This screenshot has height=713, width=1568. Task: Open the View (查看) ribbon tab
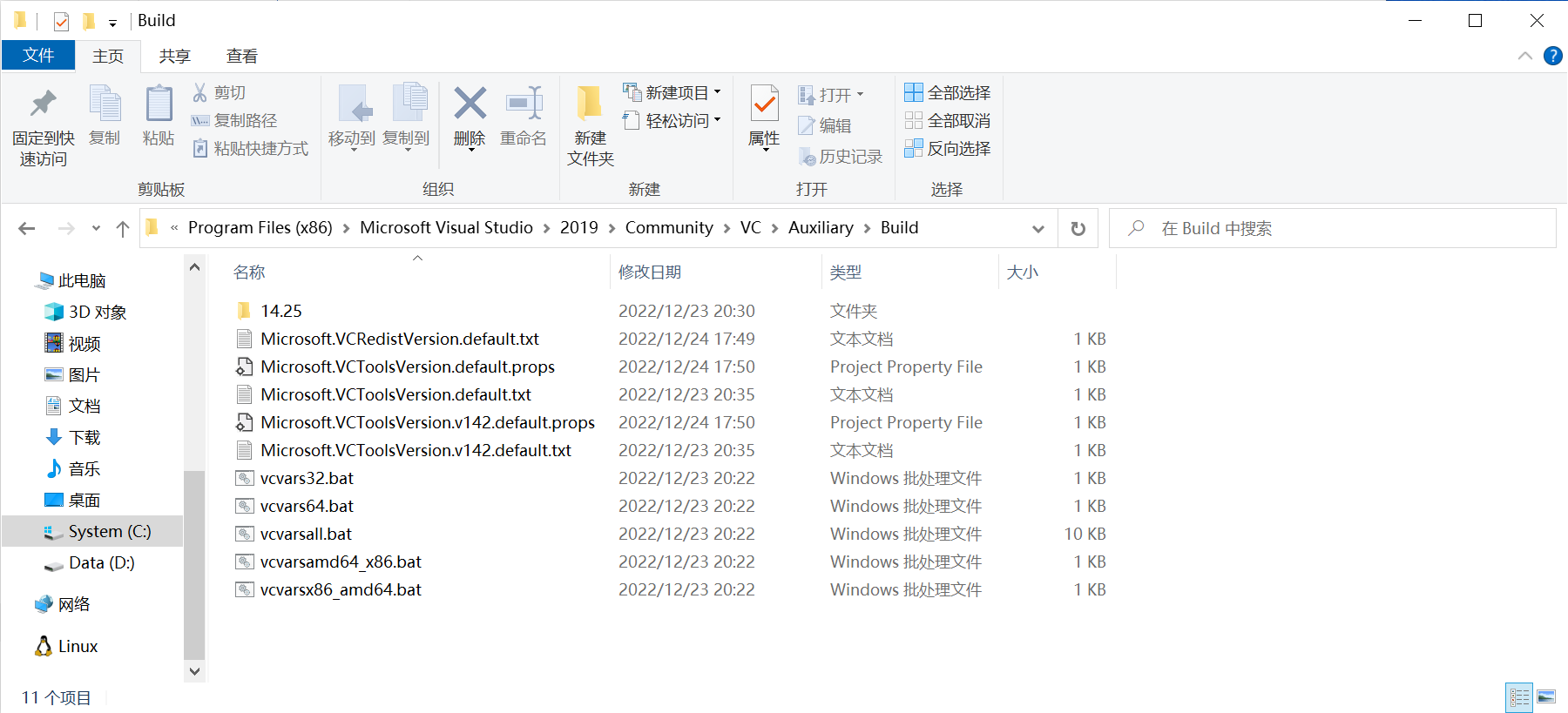(241, 56)
